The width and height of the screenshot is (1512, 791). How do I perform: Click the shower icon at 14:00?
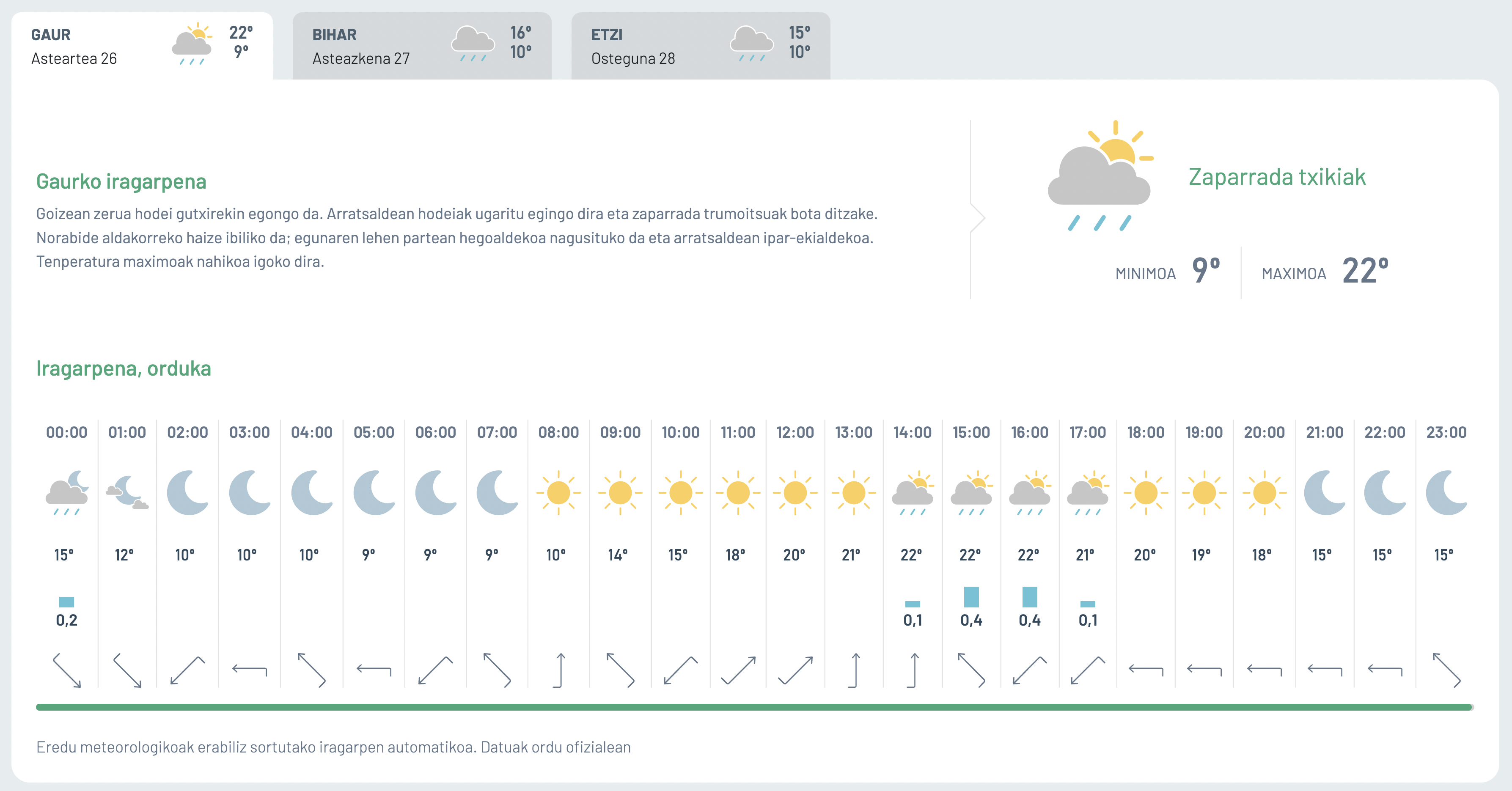click(x=913, y=493)
